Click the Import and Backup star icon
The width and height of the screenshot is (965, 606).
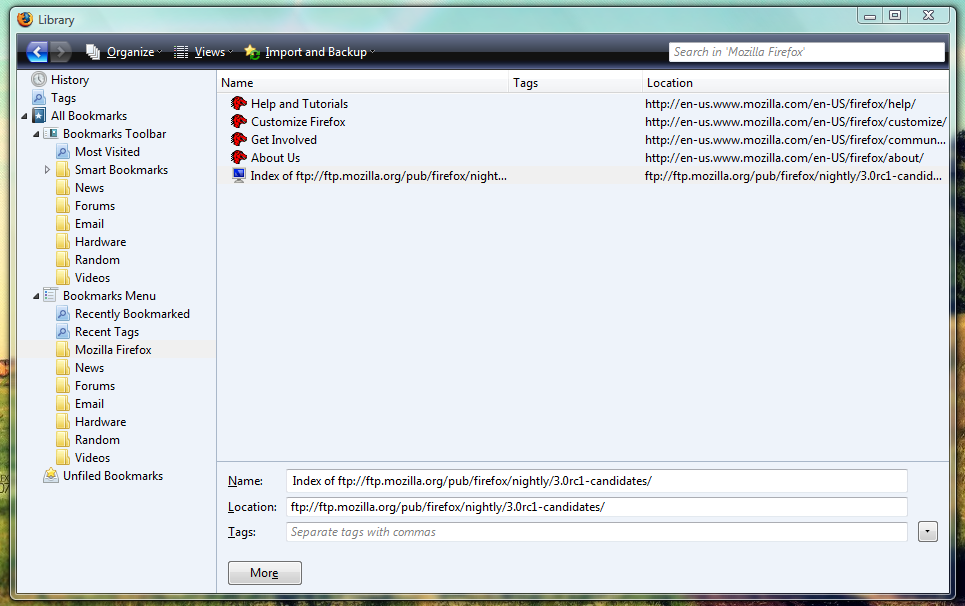coord(252,52)
